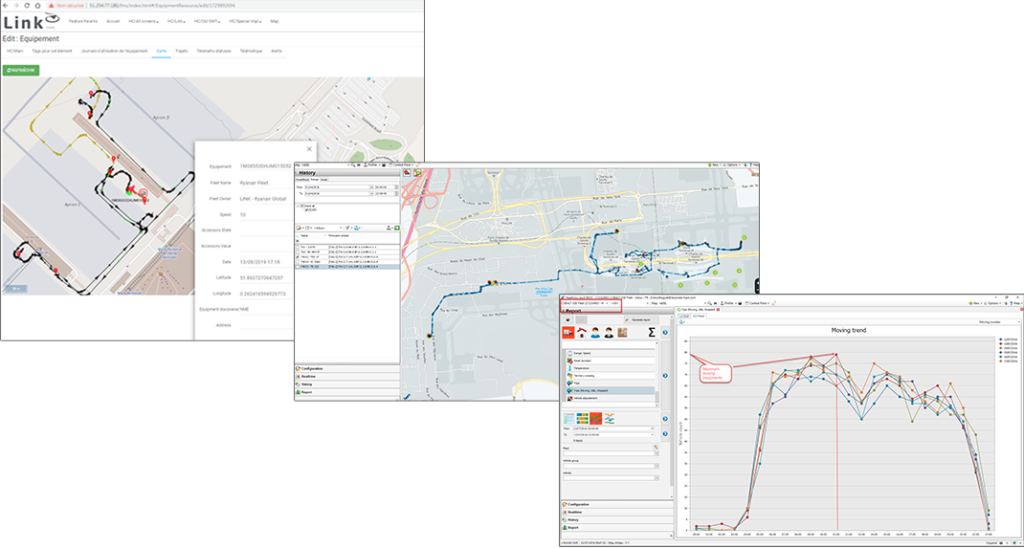Click the browser address bar URL
The width and height of the screenshot is (1024, 548).
pyautogui.click(x=161, y=5)
